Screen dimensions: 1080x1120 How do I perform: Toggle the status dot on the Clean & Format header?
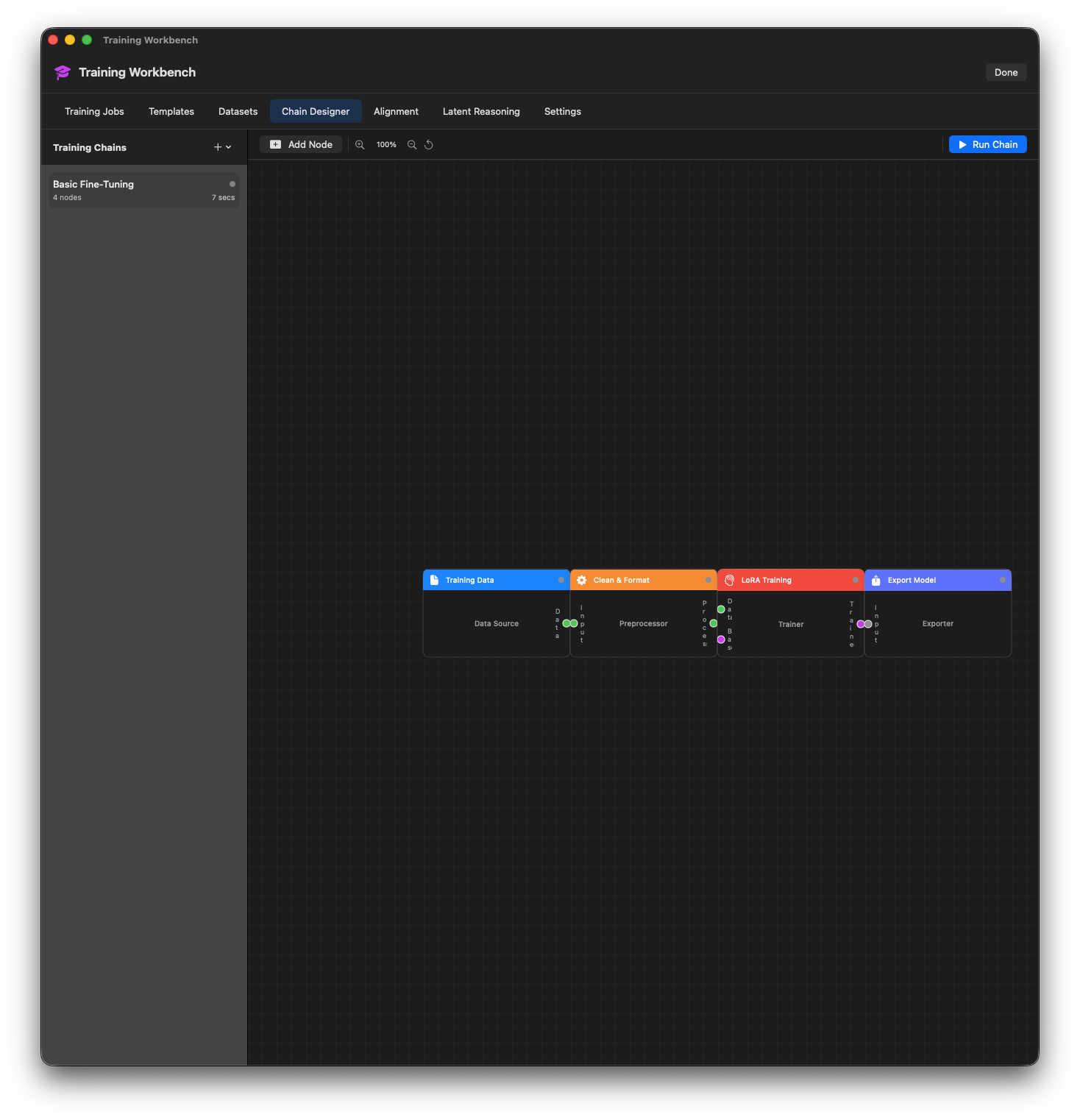(708, 580)
